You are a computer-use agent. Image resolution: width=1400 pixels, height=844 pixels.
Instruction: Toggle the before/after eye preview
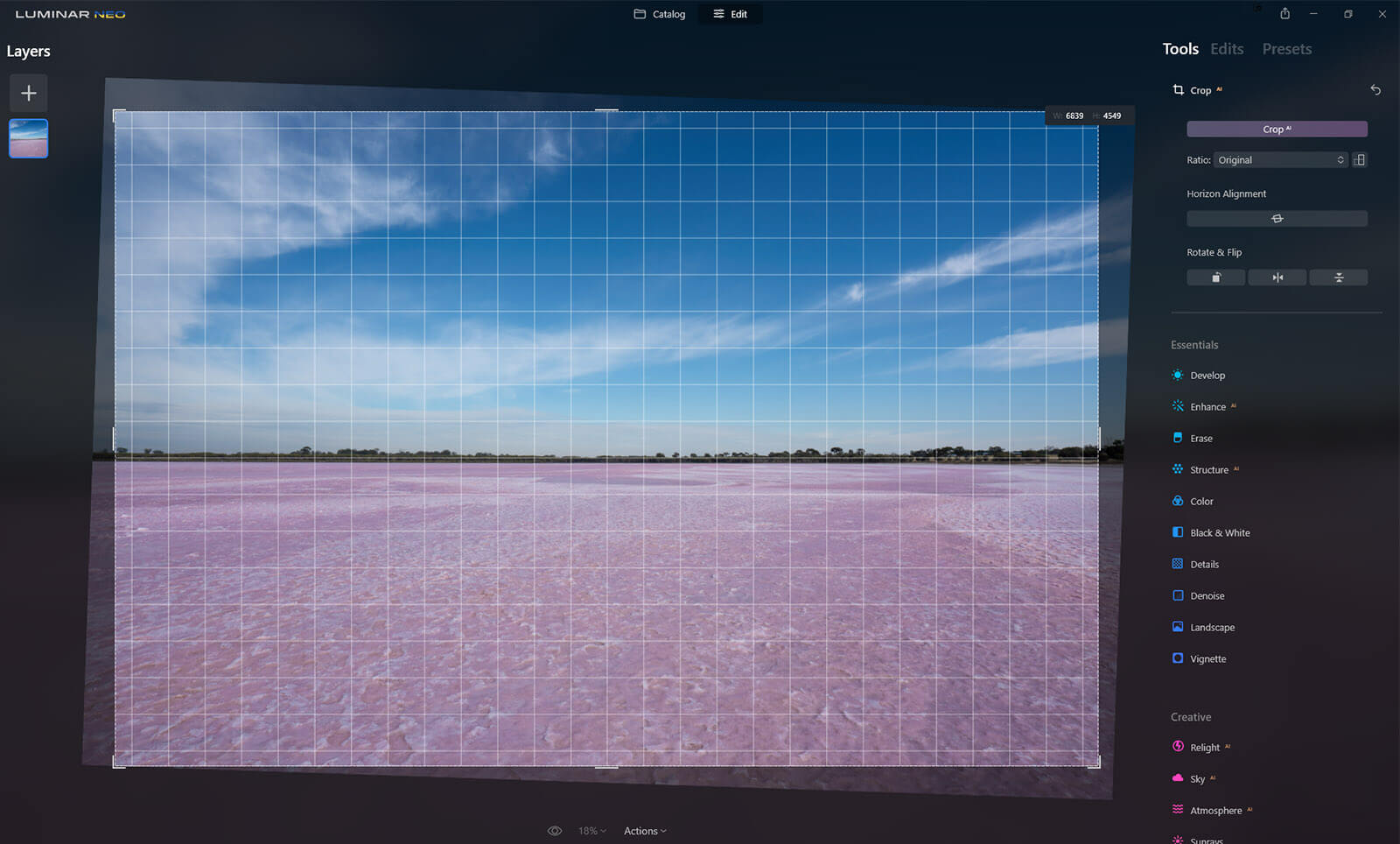click(555, 831)
